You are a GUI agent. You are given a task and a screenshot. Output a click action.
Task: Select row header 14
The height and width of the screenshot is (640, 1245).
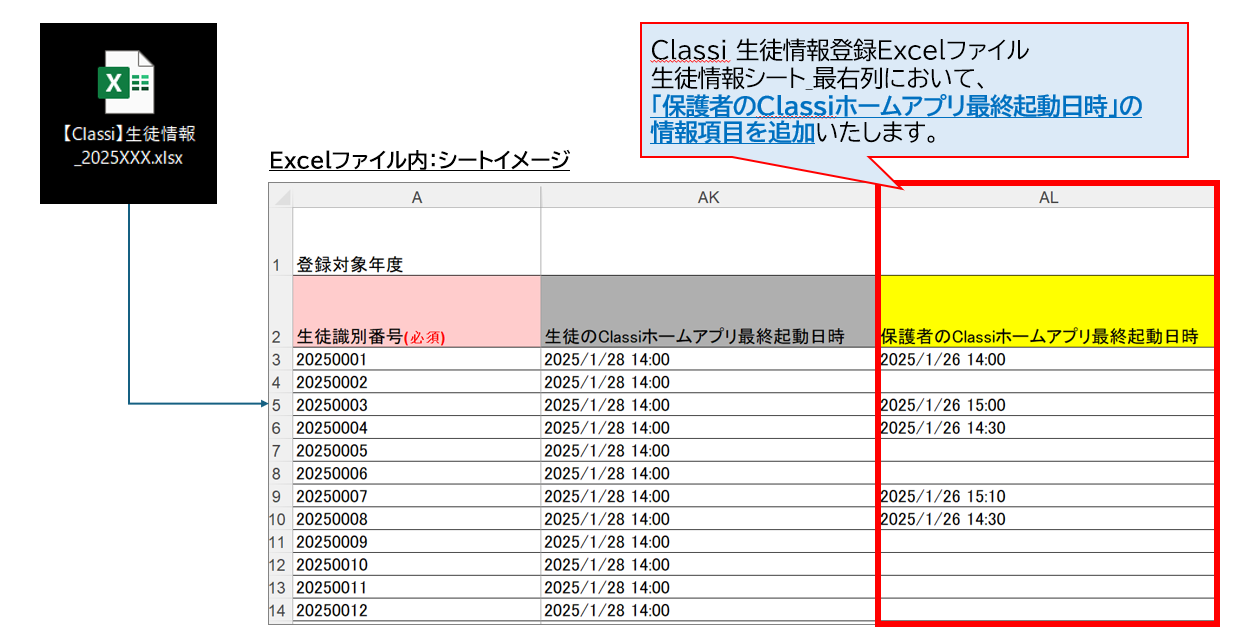click(279, 611)
